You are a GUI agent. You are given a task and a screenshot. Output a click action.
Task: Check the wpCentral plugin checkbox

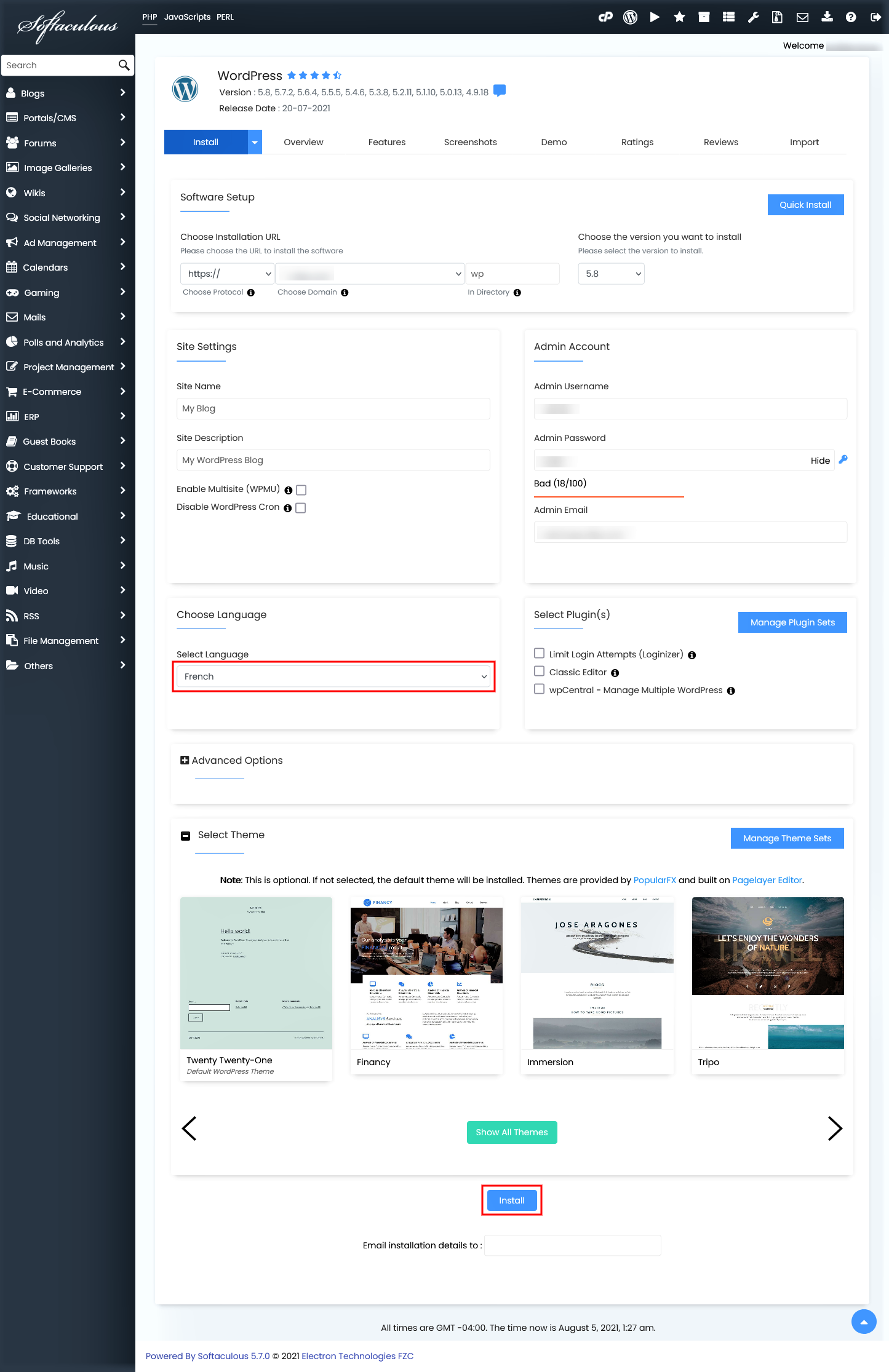point(540,689)
